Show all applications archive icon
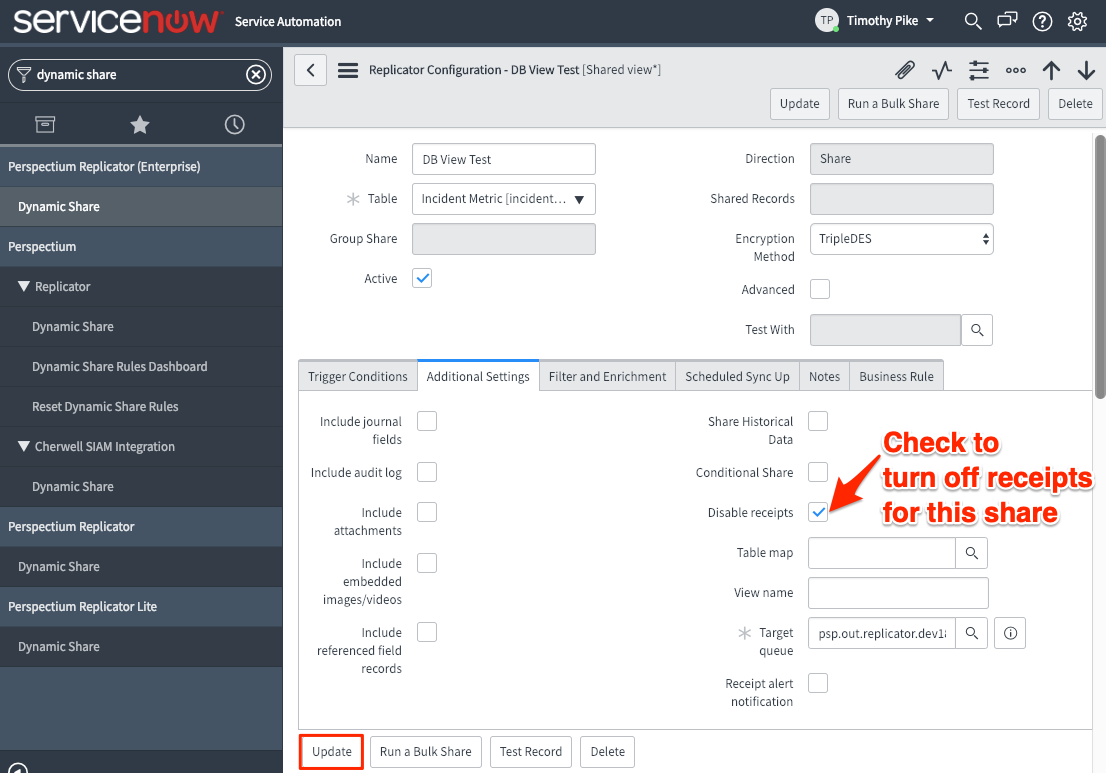Image resolution: width=1106 pixels, height=773 pixels. (x=45, y=125)
